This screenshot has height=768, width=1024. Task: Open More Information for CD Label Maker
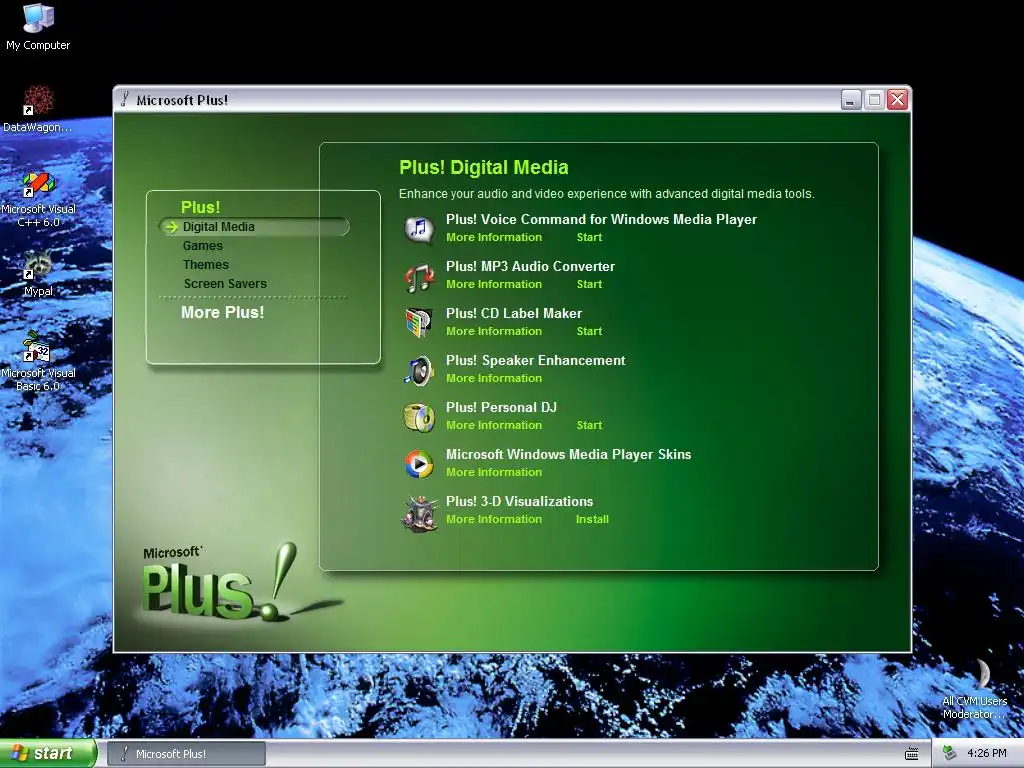[x=494, y=331]
